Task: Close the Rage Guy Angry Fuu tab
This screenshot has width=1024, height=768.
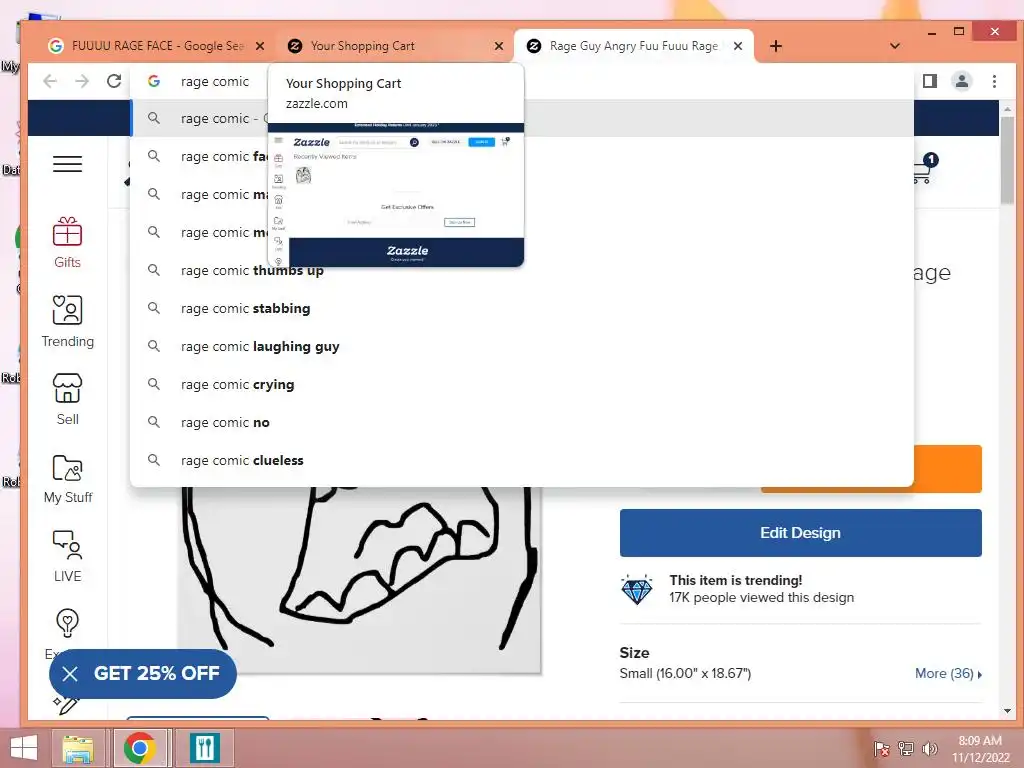Action: pos(738,46)
